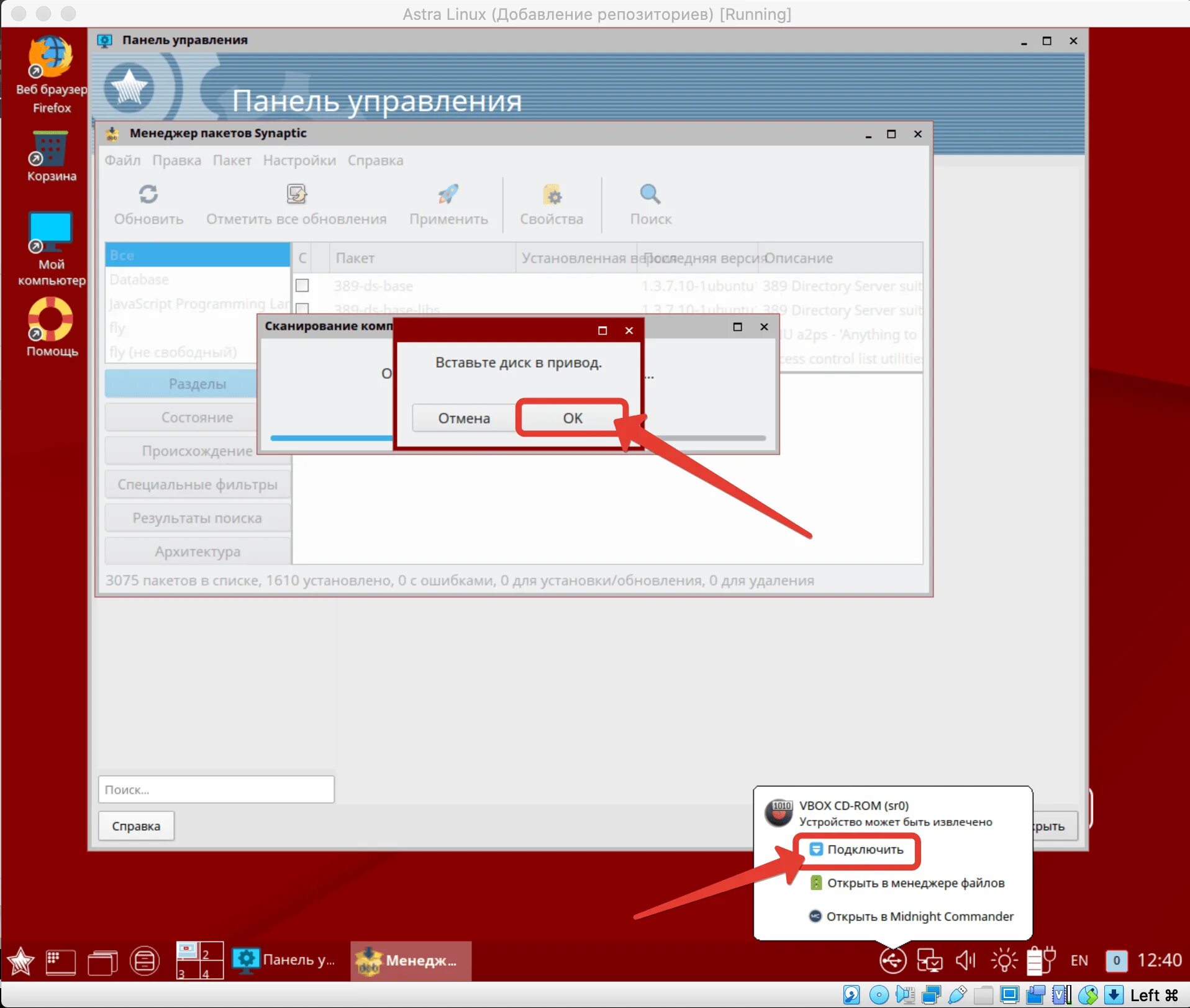Open the file manager taskbar icon

coord(145,961)
